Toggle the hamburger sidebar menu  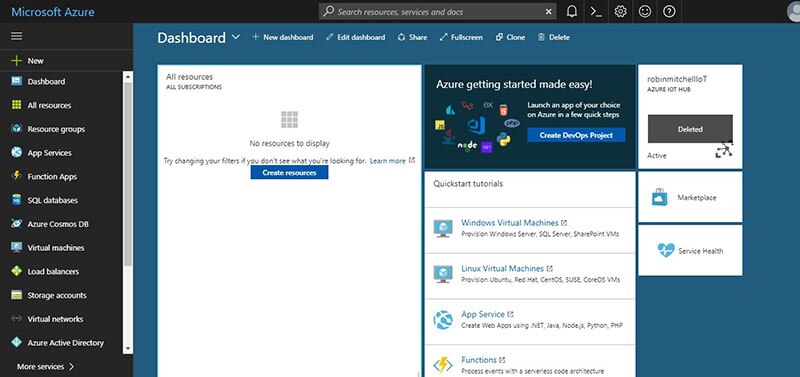(17, 36)
